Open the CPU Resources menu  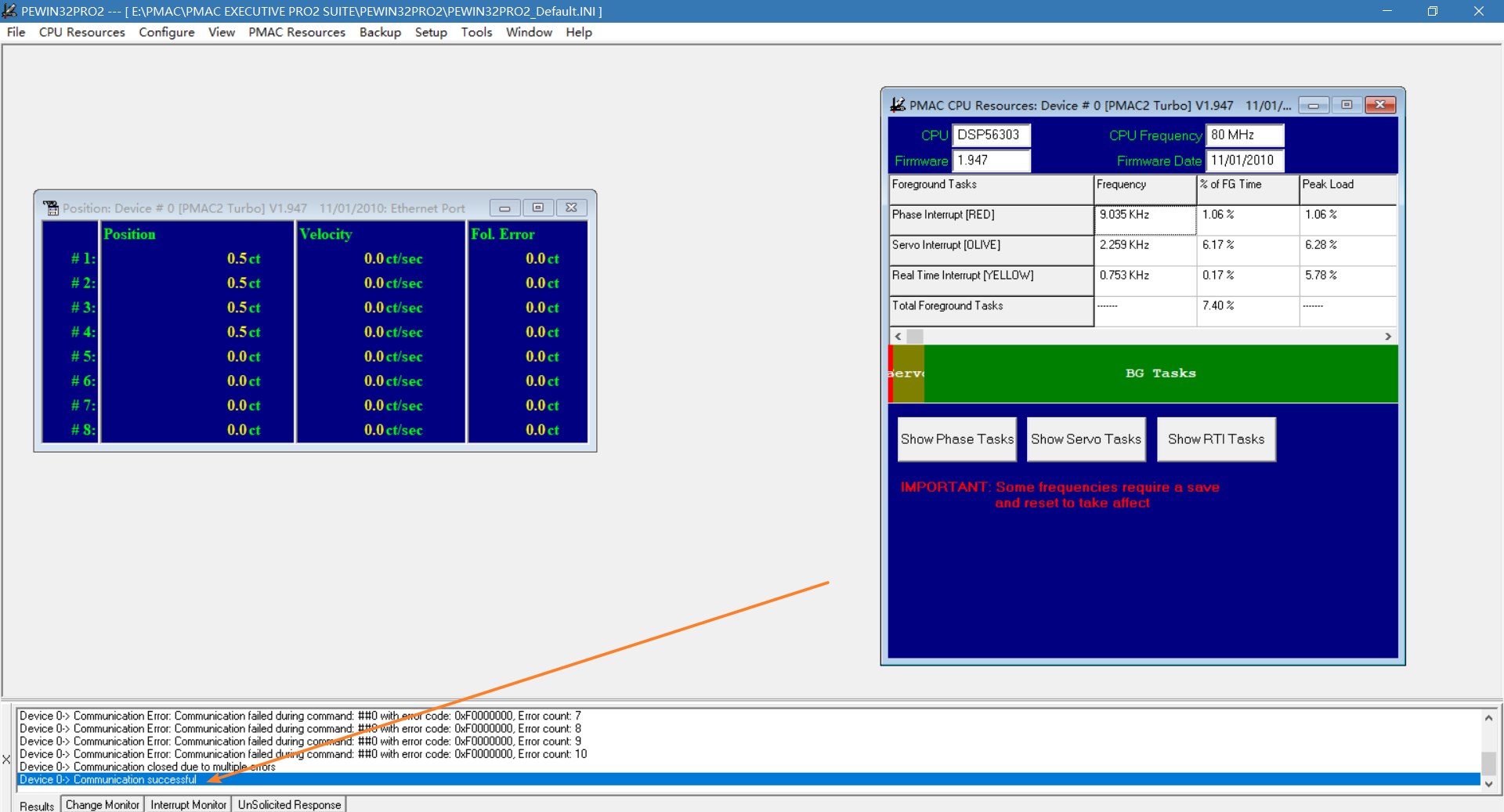point(81,32)
